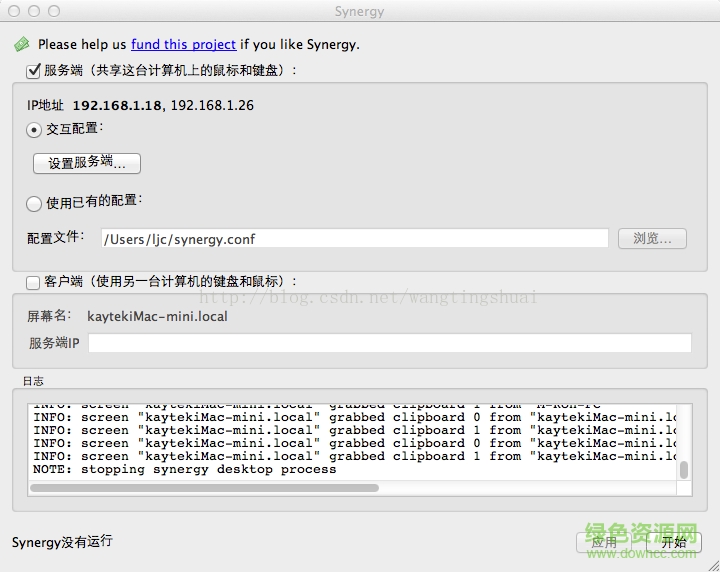Image resolution: width=720 pixels, height=572 pixels.
Task: Minimize the Synergy window
Action: [x=34, y=11]
